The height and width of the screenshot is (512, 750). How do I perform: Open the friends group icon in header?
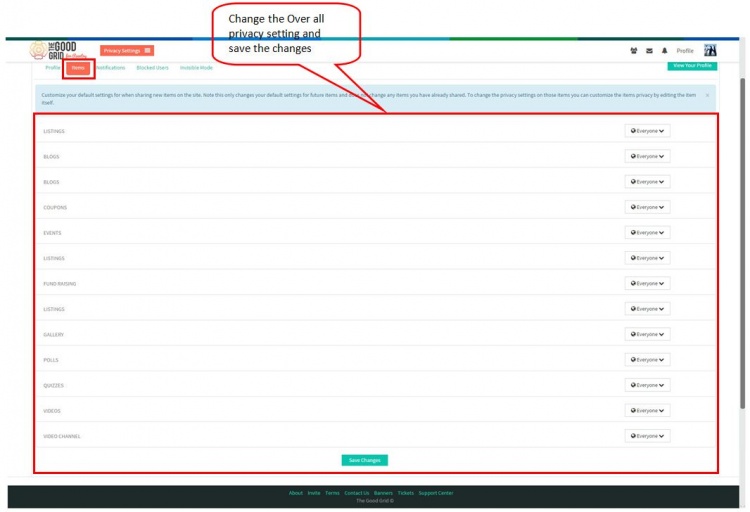634,51
